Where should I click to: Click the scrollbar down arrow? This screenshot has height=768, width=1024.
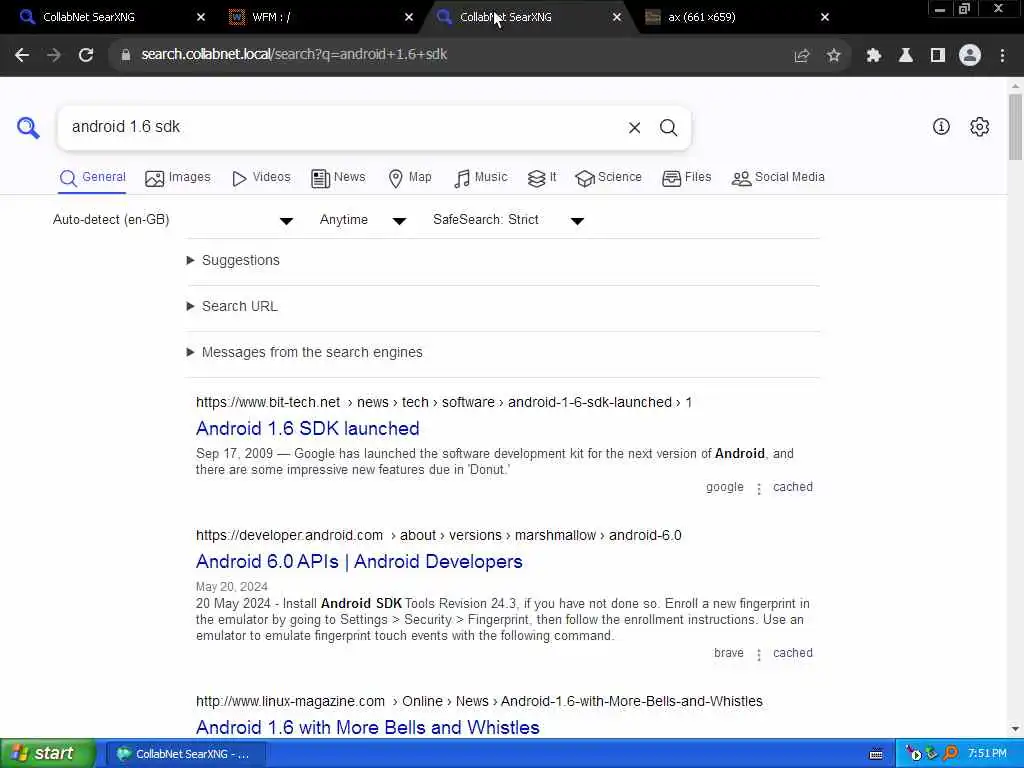(1015, 729)
